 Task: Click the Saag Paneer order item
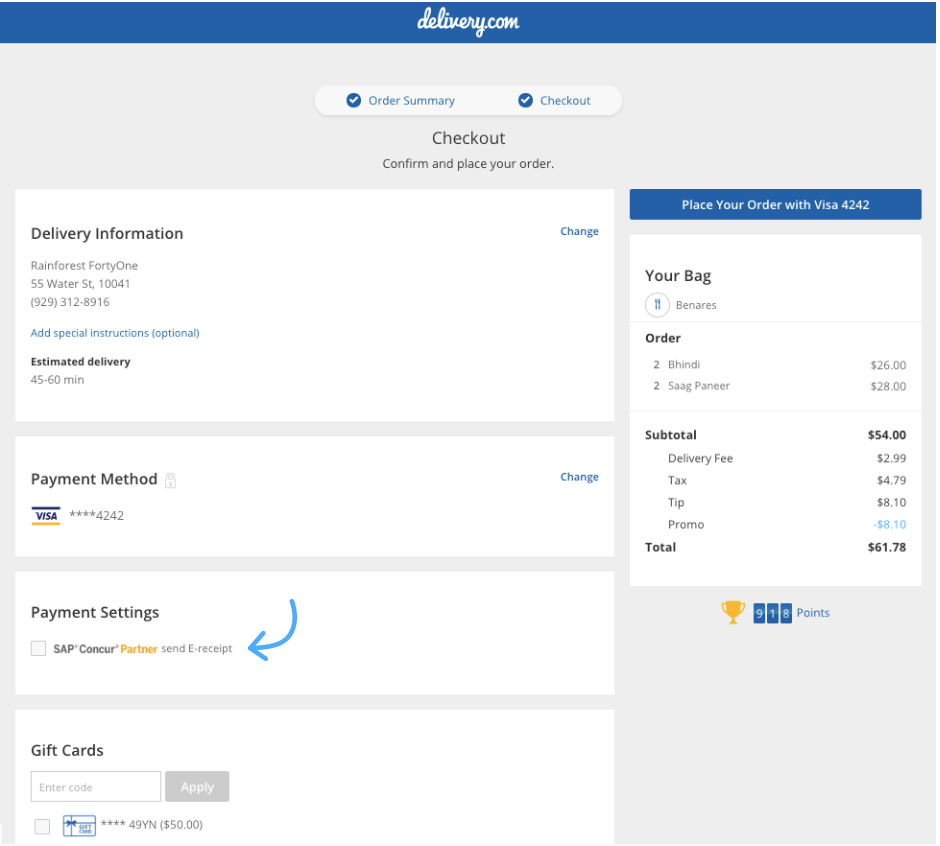700,386
